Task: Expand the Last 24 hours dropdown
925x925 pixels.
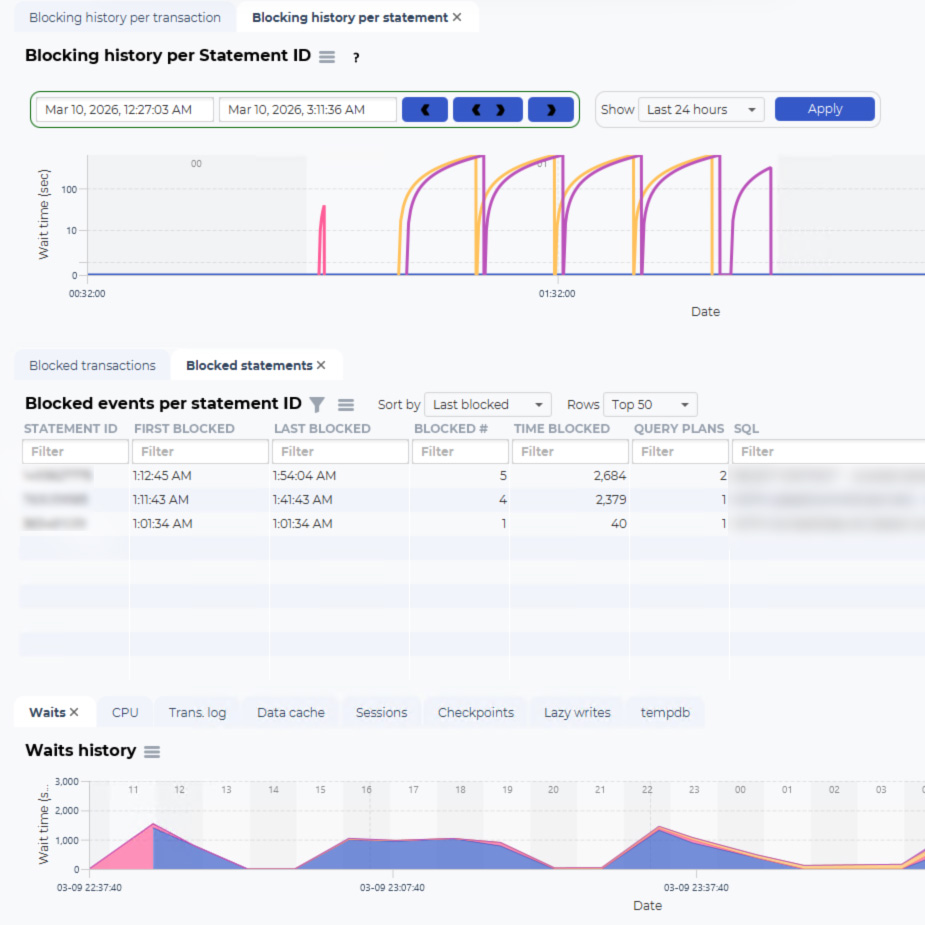Action: tap(700, 110)
